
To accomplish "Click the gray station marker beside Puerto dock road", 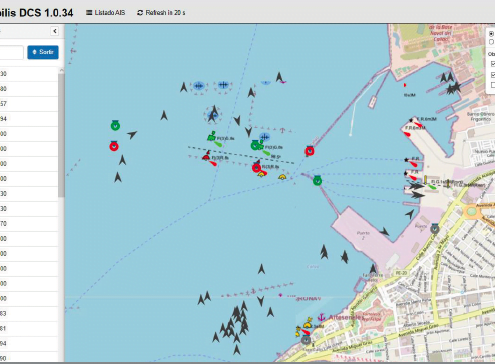I will click(434, 229).
